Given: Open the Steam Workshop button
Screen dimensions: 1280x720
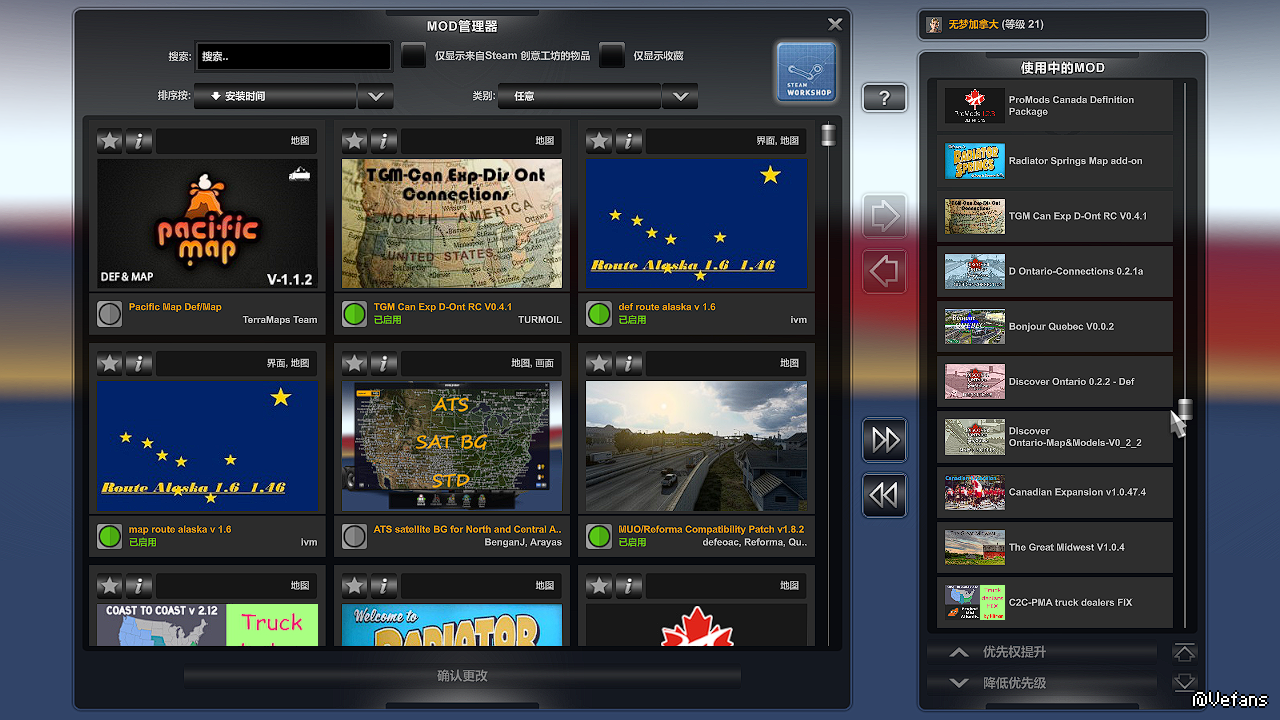Looking at the screenshot, I should coord(806,72).
